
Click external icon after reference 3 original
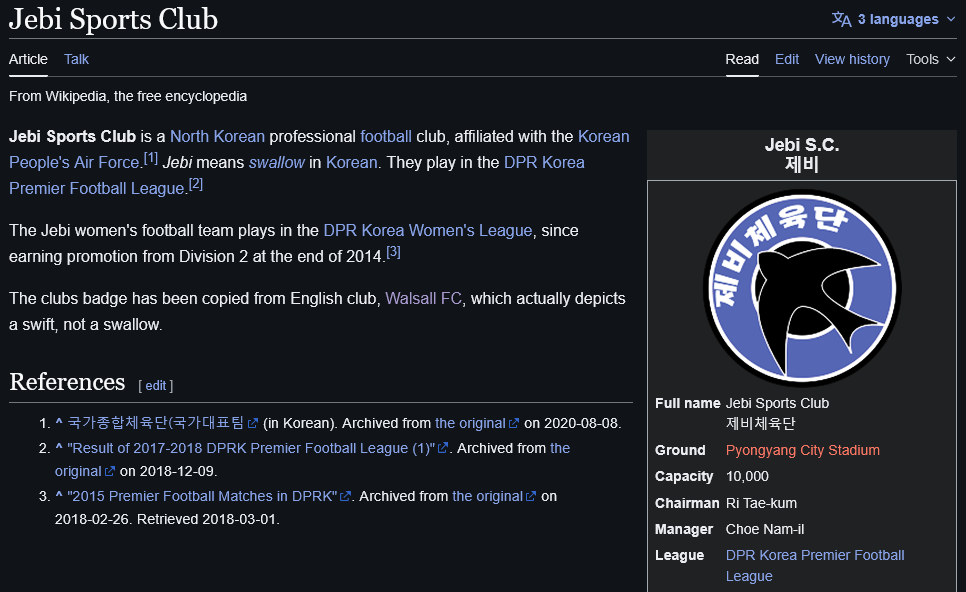pos(531,496)
